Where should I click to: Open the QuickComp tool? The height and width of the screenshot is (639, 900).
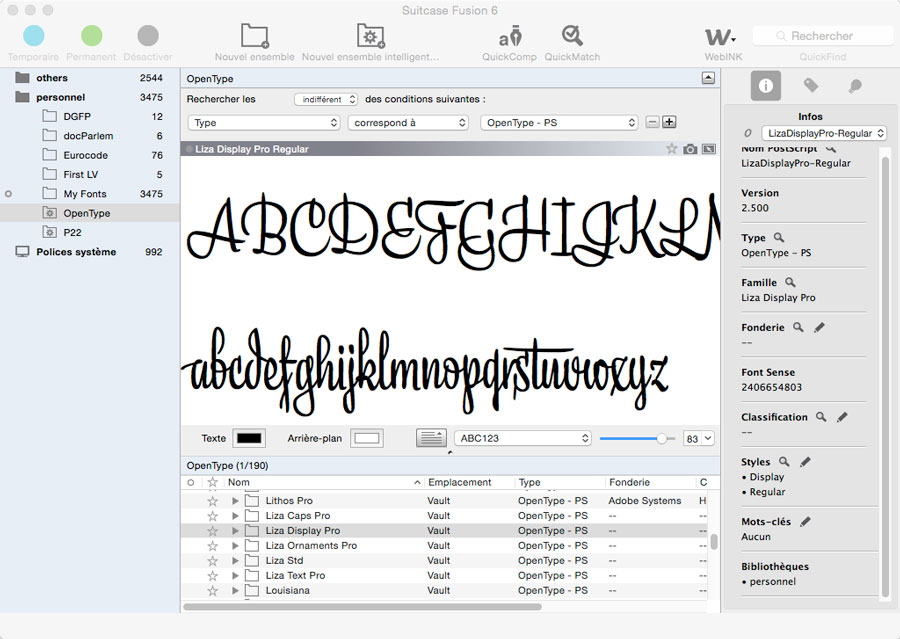tap(510, 36)
